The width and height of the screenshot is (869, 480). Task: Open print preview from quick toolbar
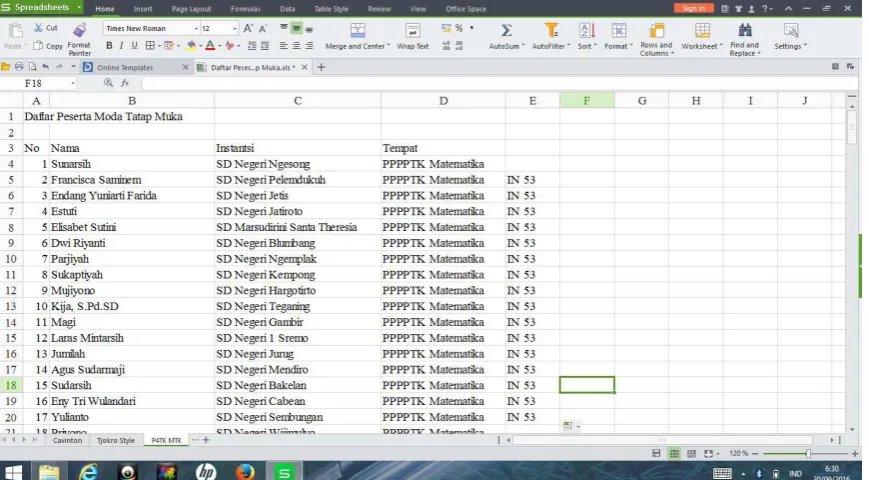point(32,67)
